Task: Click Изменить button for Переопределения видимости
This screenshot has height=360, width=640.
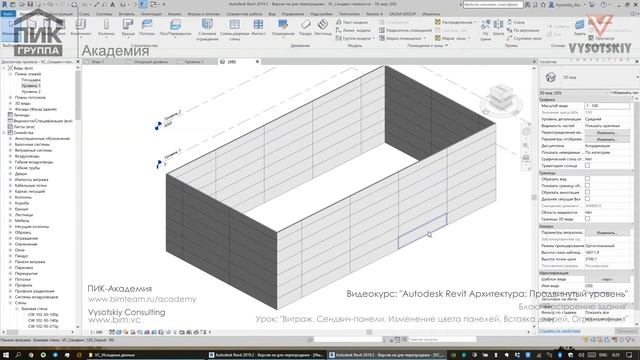Action: [x=607, y=133]
